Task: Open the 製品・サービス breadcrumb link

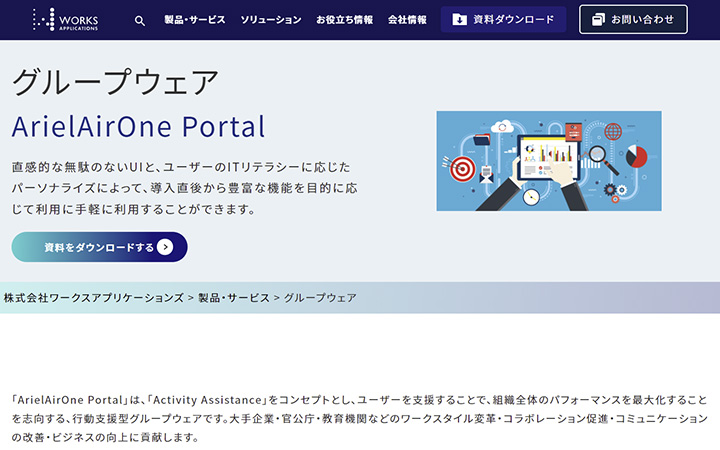Action: click(234, 298)
